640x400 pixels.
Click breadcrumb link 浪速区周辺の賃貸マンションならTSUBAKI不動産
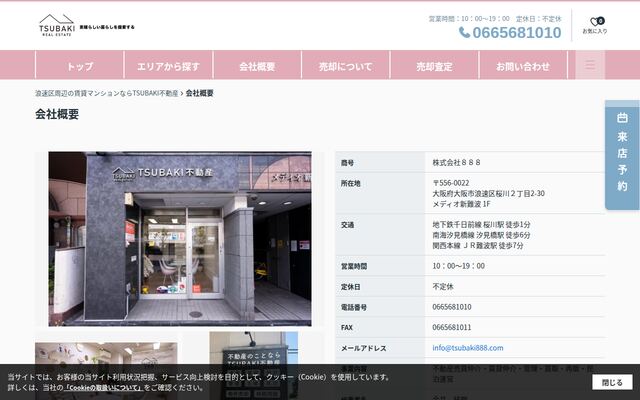pyautogui.click(x=107, y=93)
